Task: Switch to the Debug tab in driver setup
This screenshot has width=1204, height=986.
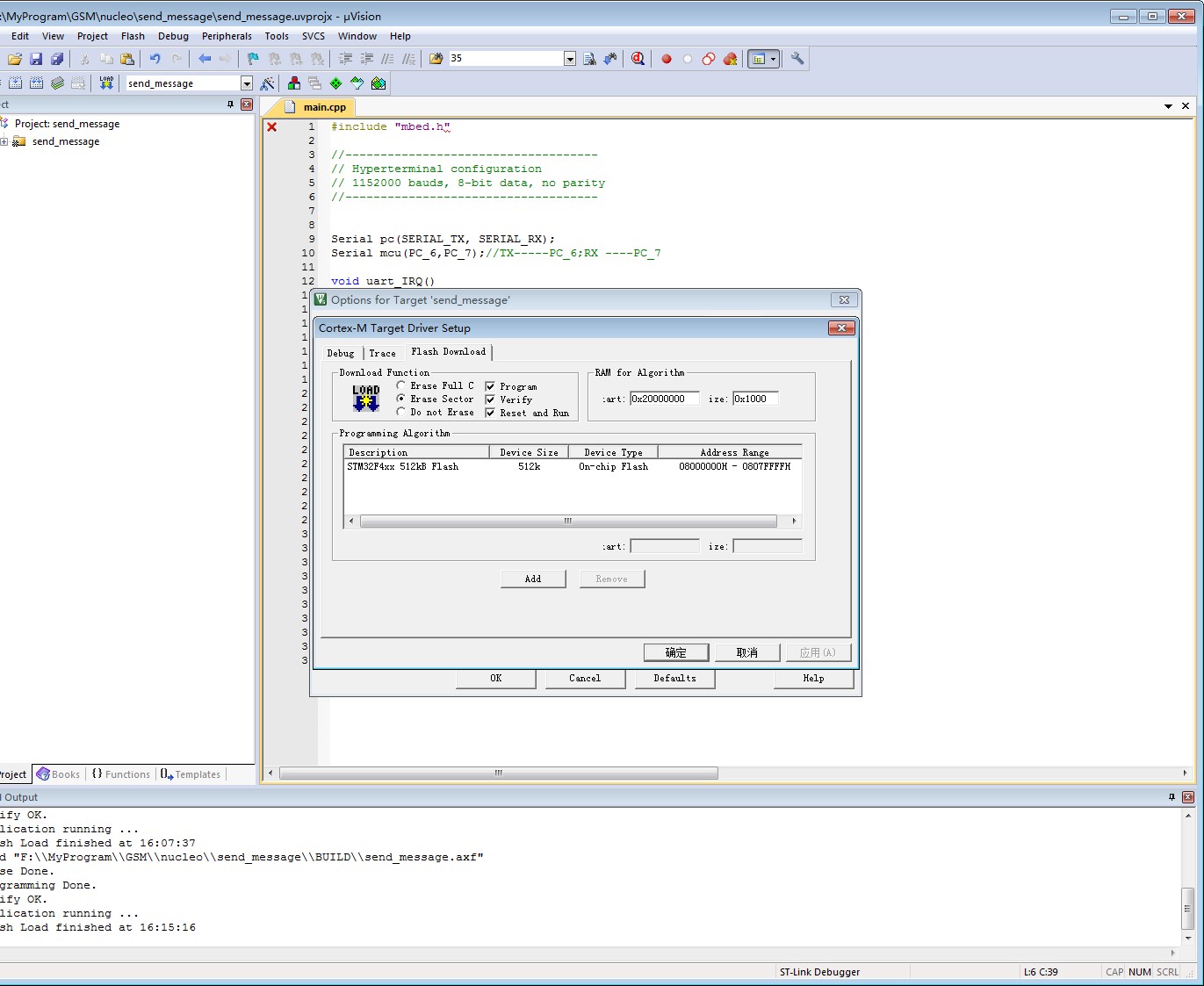Action: pyautogui.click(x=341, y=353)
